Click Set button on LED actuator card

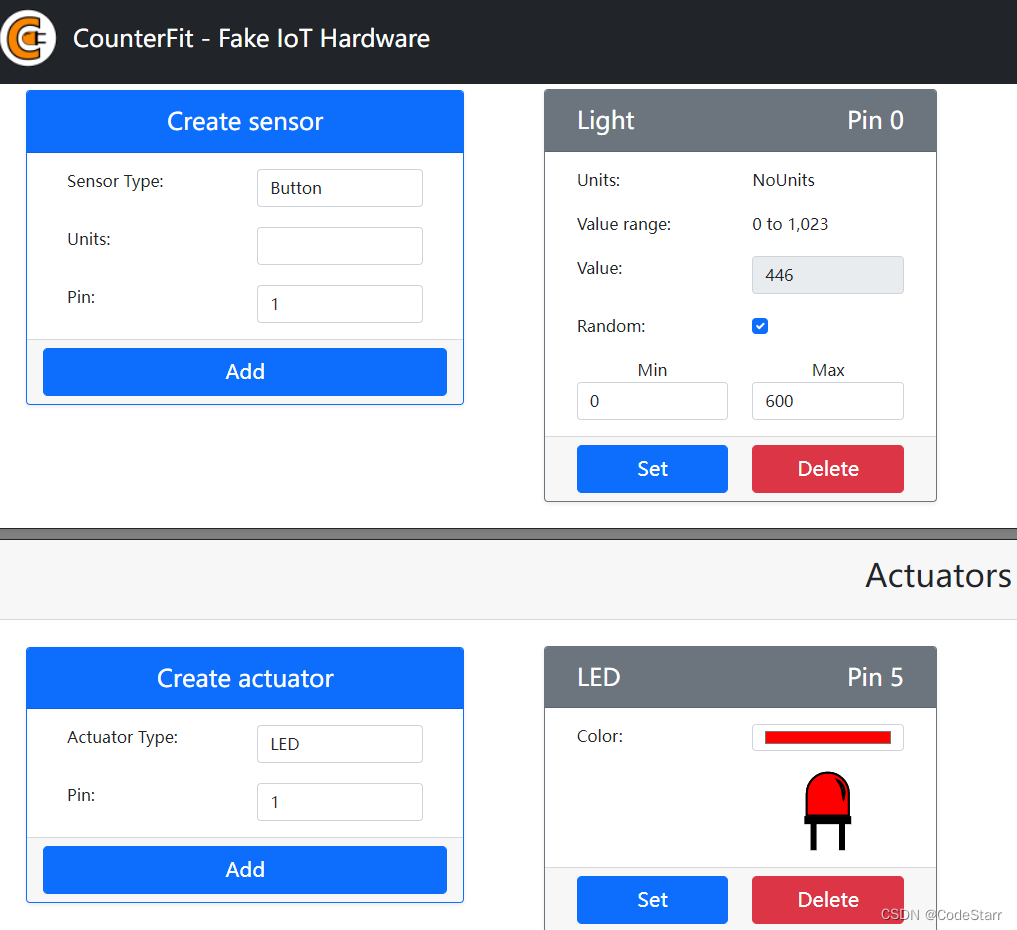[x=652, y=900]
